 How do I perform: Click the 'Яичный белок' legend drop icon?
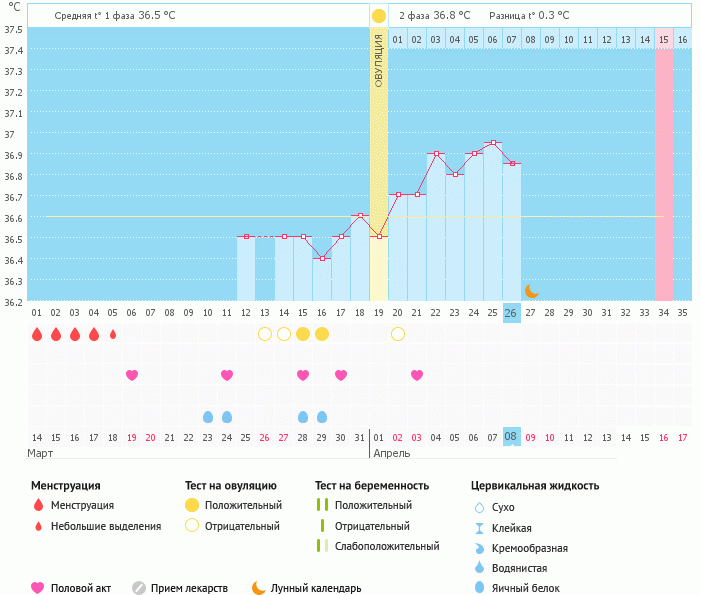click(480, 588)
